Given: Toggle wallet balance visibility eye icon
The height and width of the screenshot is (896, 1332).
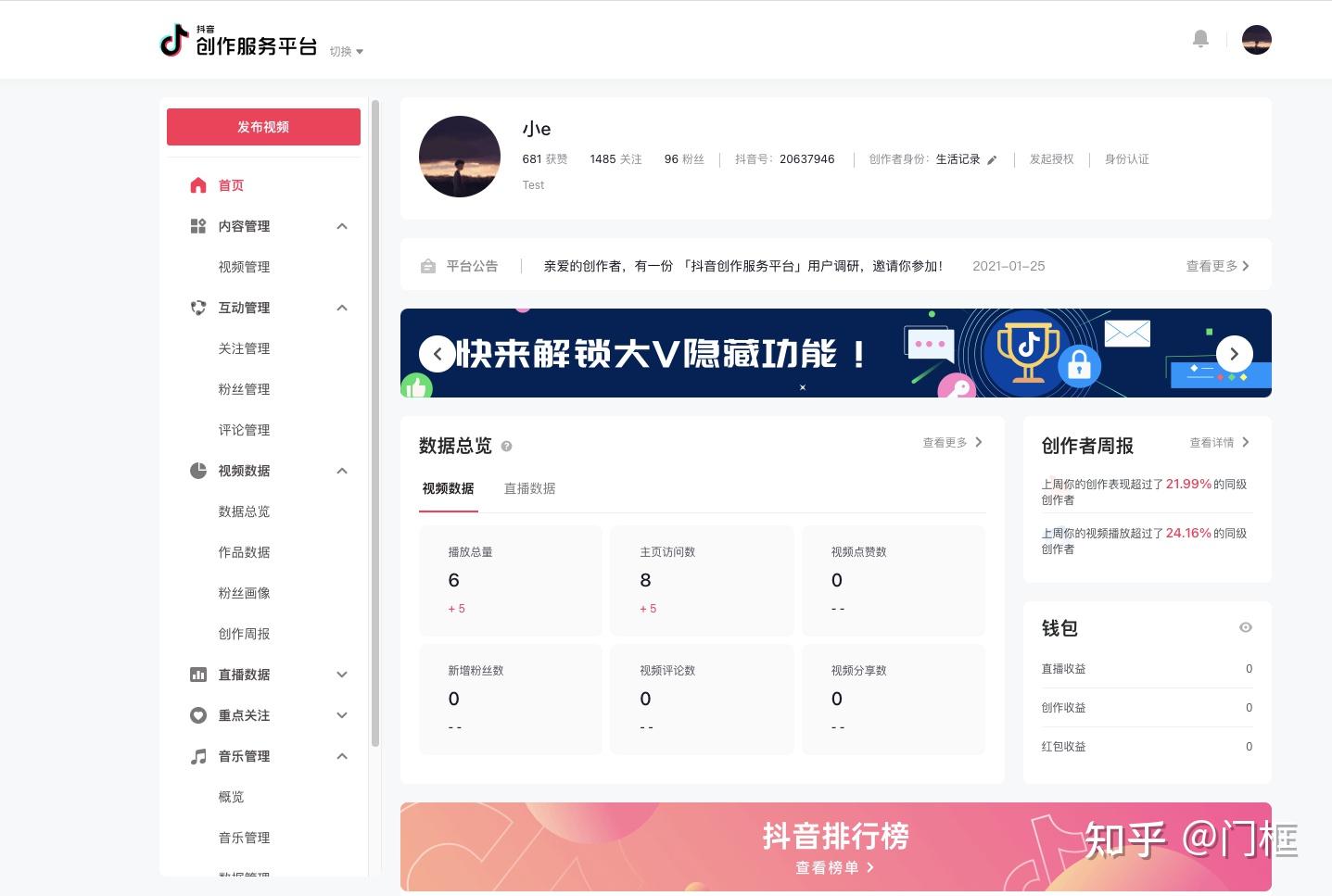Looking at the screenshot, I should [1246, 627].
